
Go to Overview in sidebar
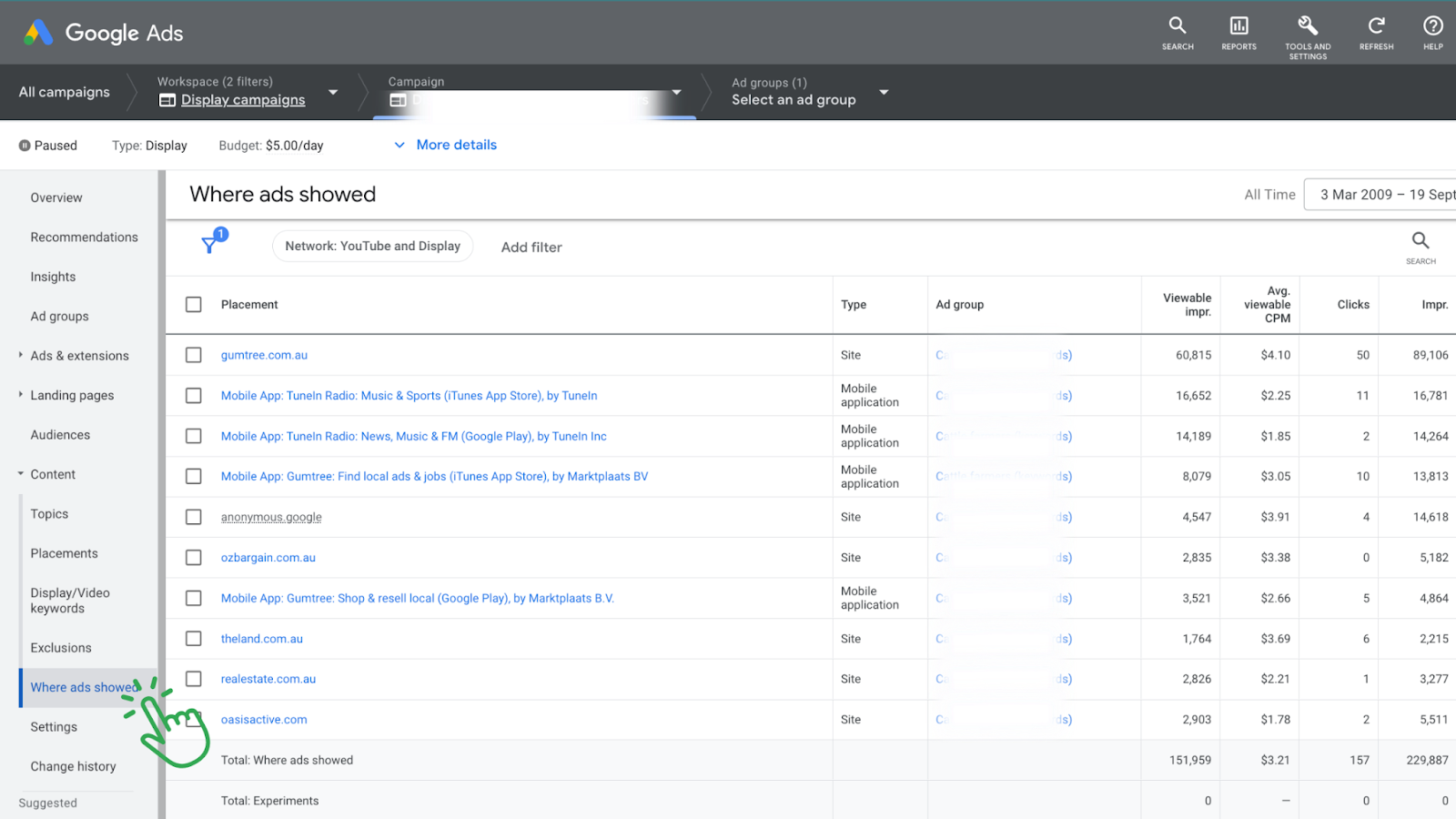[56, 197]
